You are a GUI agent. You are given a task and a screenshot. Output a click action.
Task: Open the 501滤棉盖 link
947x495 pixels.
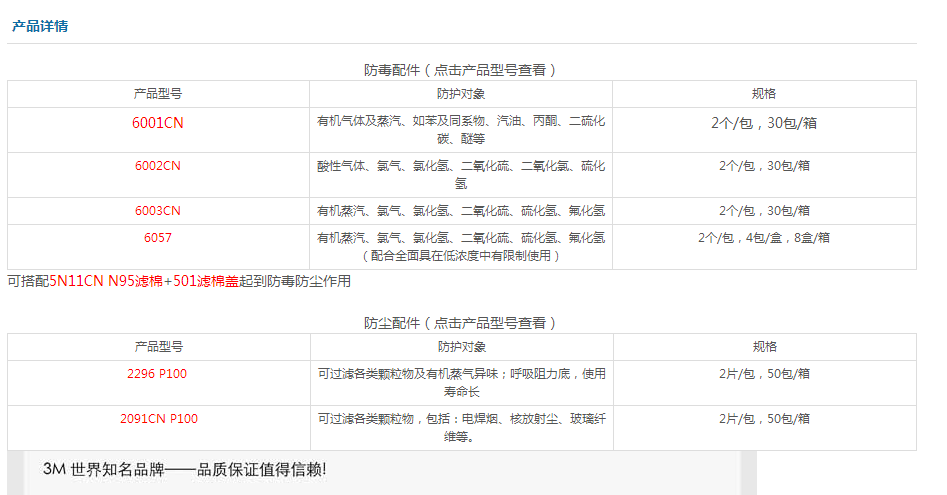point(206,281)
